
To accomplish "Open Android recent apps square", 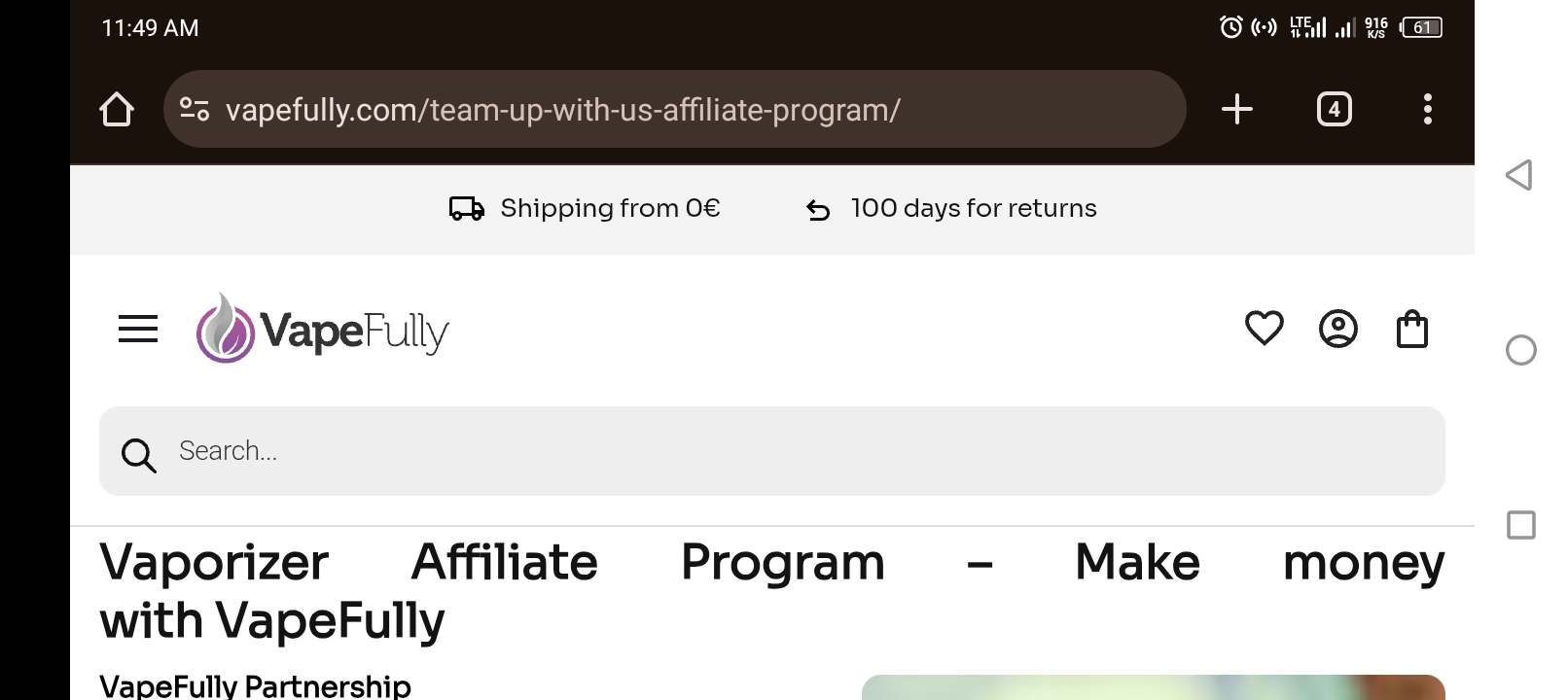I will click(1520, 525).
